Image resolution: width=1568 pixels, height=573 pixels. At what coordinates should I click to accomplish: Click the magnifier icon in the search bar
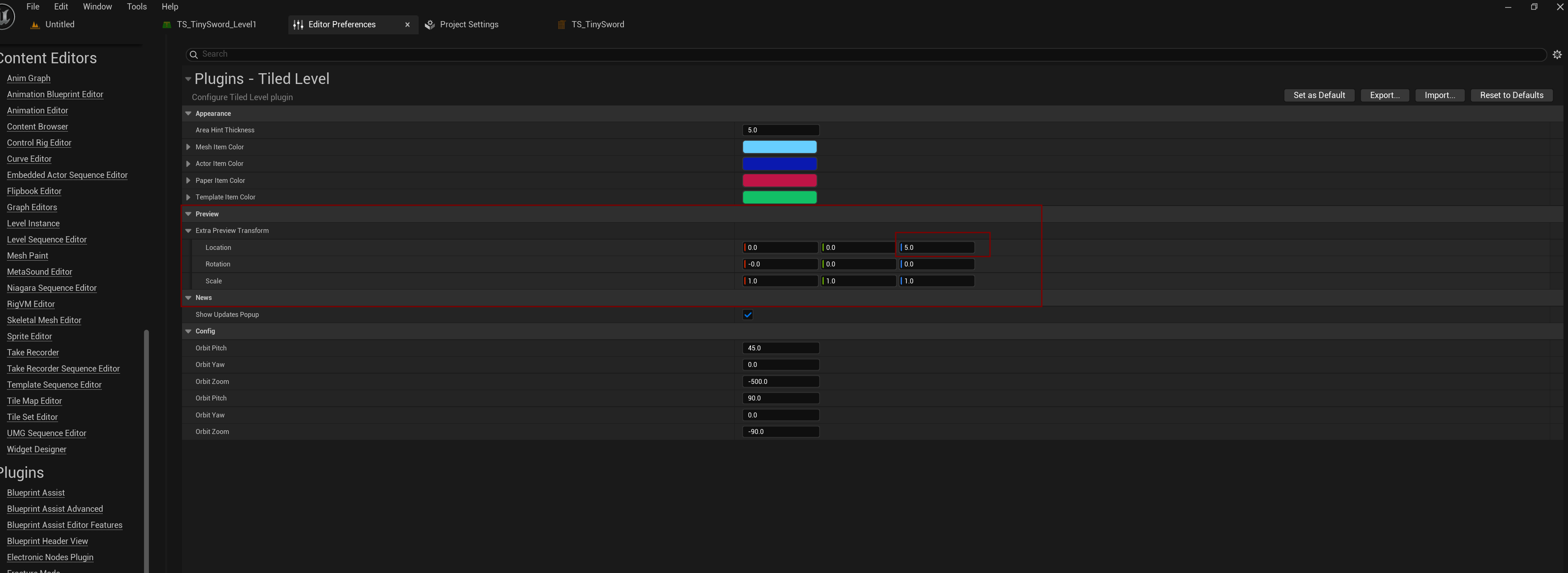click(x=194, y=55)
